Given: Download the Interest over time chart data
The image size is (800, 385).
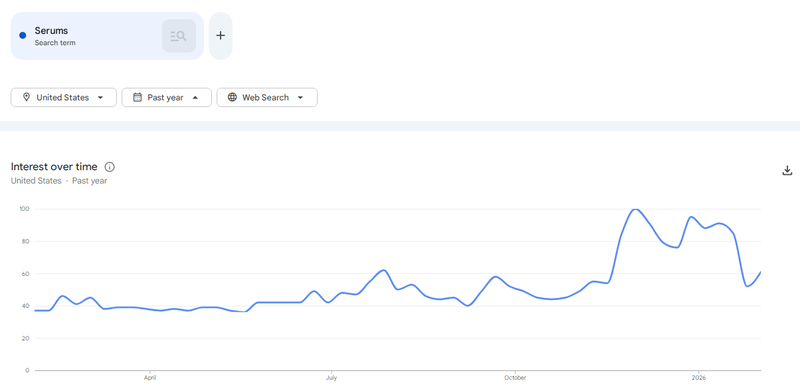Looking at the screenshot, I should pos(787,170).
